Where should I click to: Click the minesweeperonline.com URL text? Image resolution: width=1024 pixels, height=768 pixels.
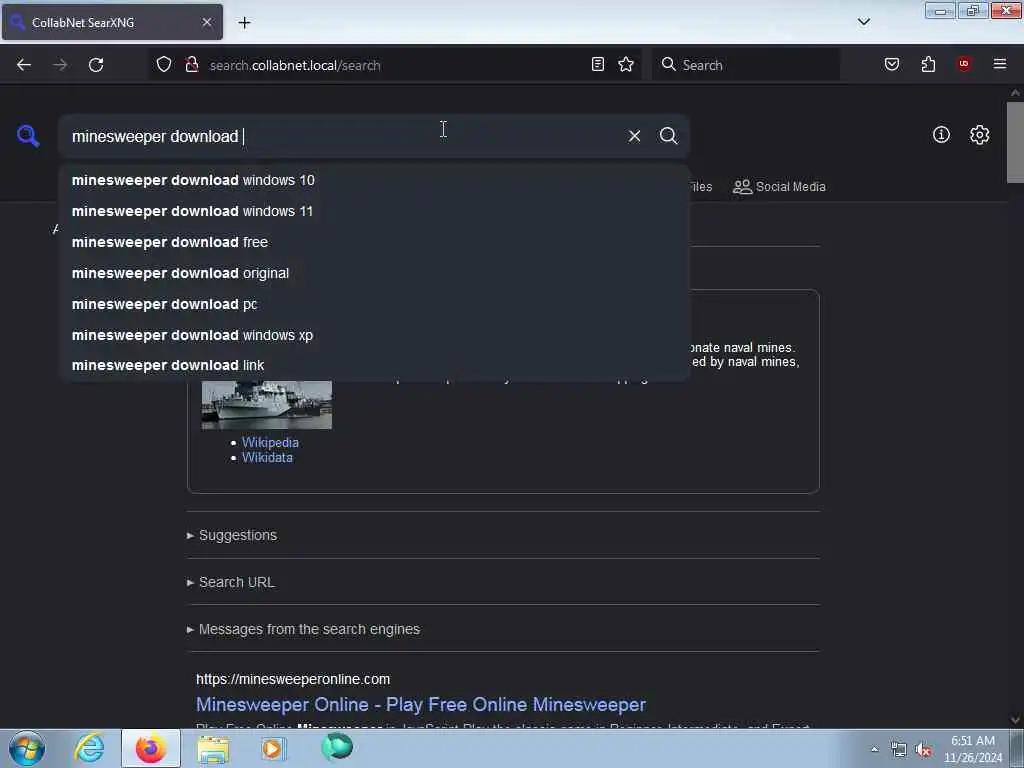pyautogui.click(x=293, y=679)
